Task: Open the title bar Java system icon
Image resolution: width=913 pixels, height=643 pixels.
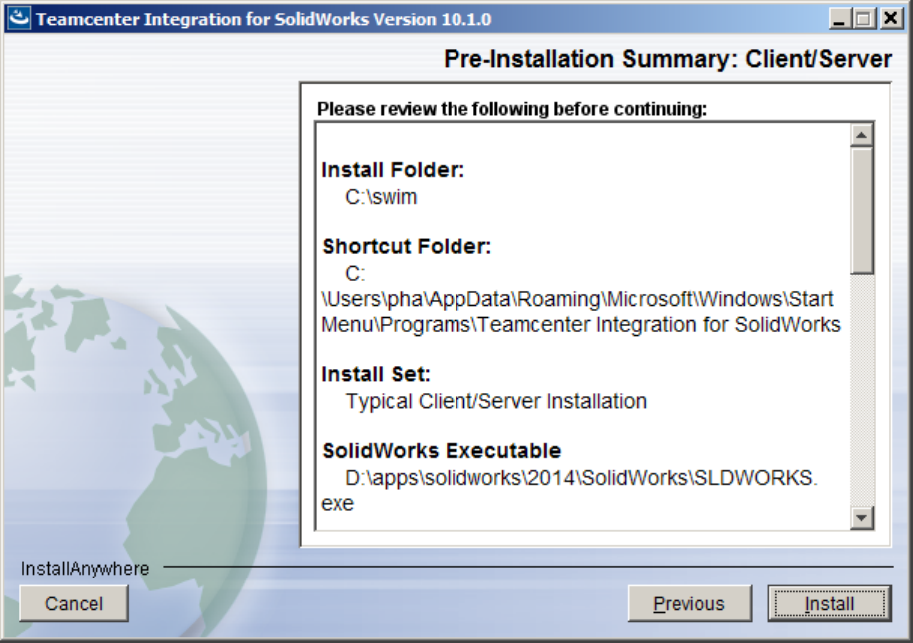Action: tap(19, 19)
